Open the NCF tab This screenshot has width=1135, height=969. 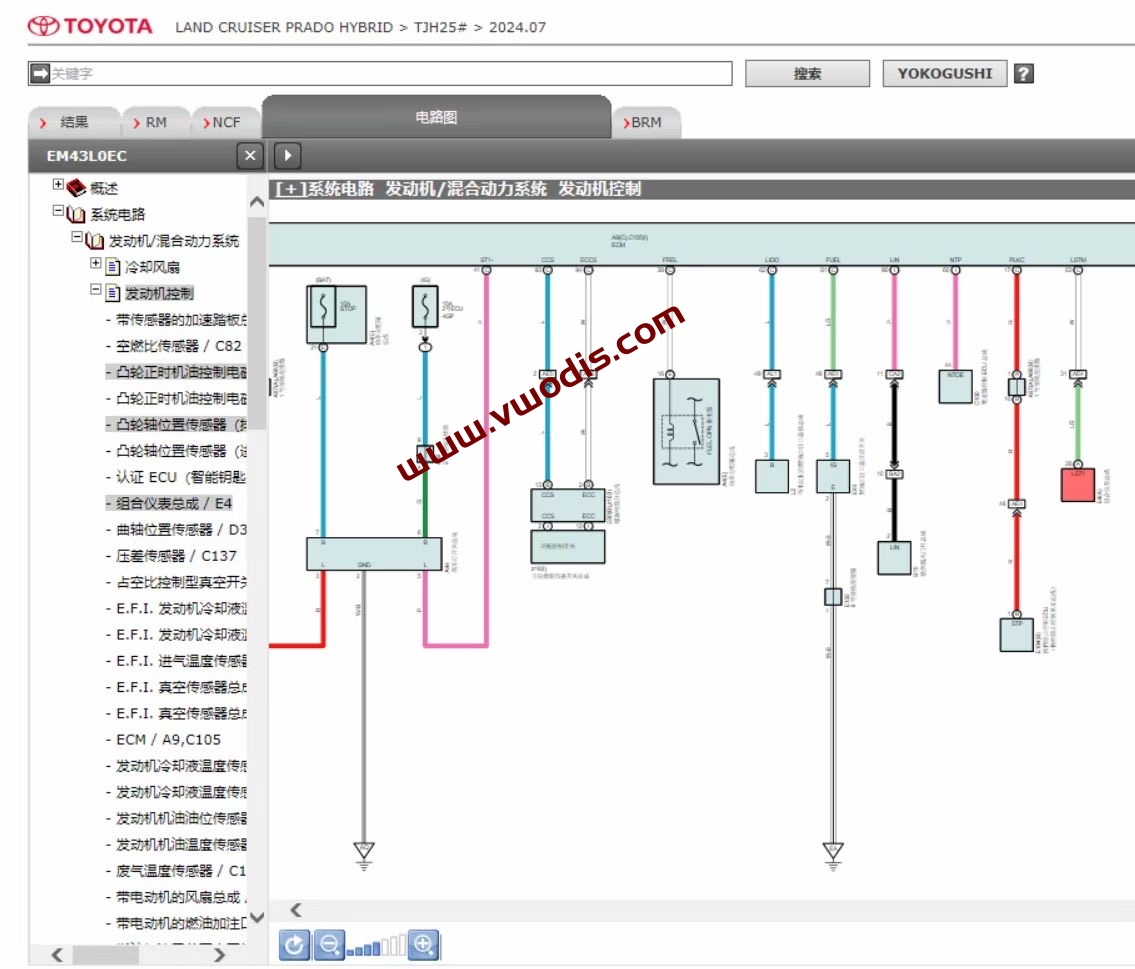coord(224,122)
